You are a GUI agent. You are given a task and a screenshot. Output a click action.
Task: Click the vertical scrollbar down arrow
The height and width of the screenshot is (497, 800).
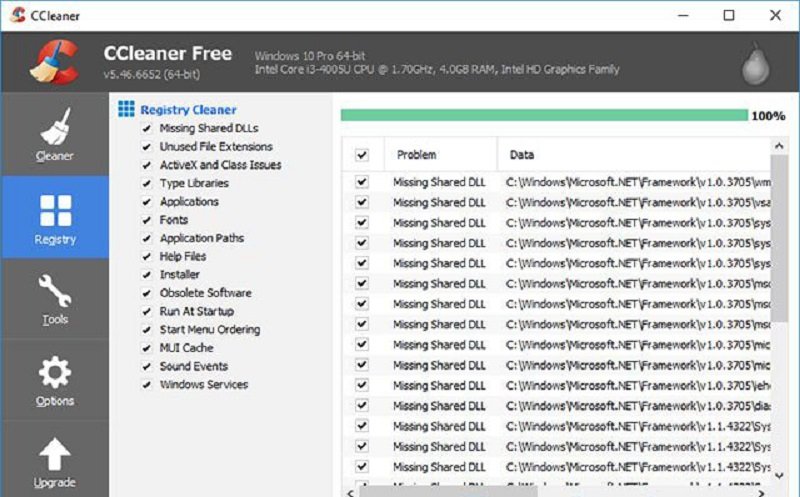pyautogui.click(x=779, y=476)
